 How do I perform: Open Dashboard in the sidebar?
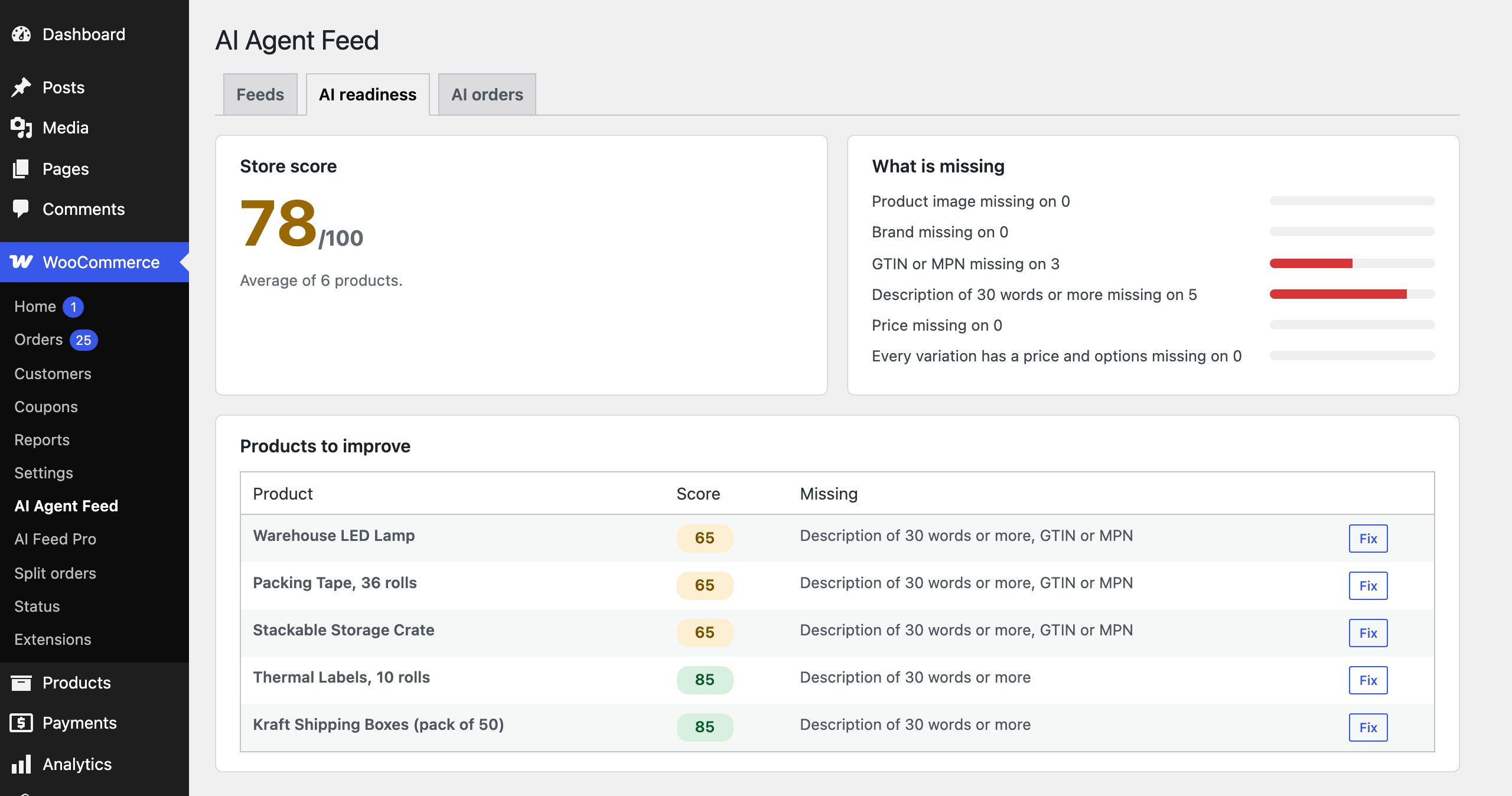click(x=94, y=34)
